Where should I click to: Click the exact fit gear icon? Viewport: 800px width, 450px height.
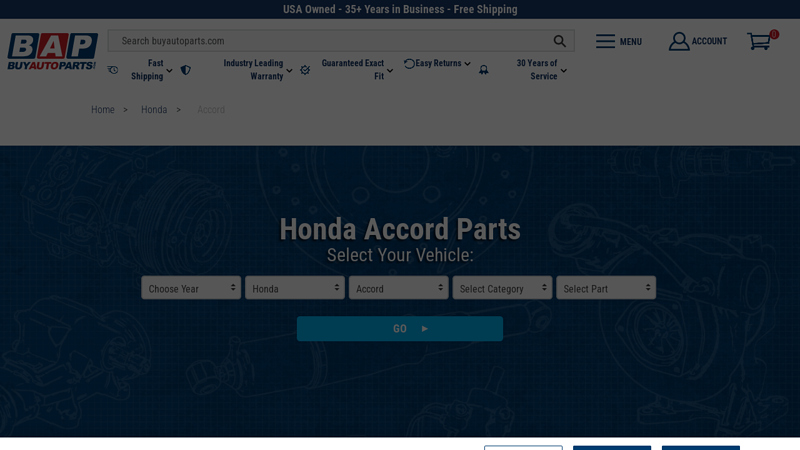point(305,70)
